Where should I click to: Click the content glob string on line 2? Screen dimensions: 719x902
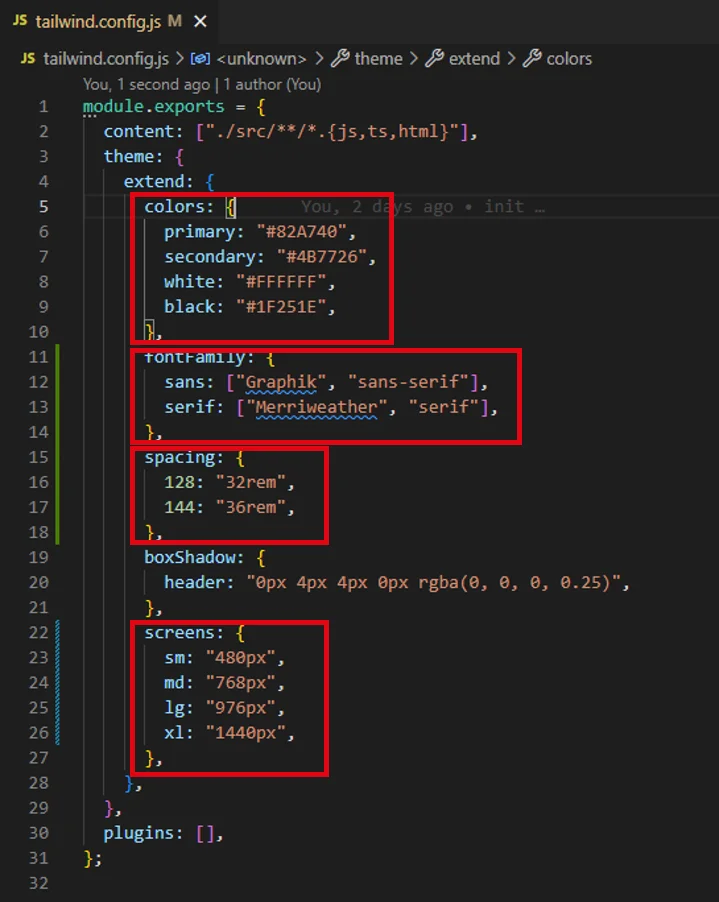[x=332, y=132]
